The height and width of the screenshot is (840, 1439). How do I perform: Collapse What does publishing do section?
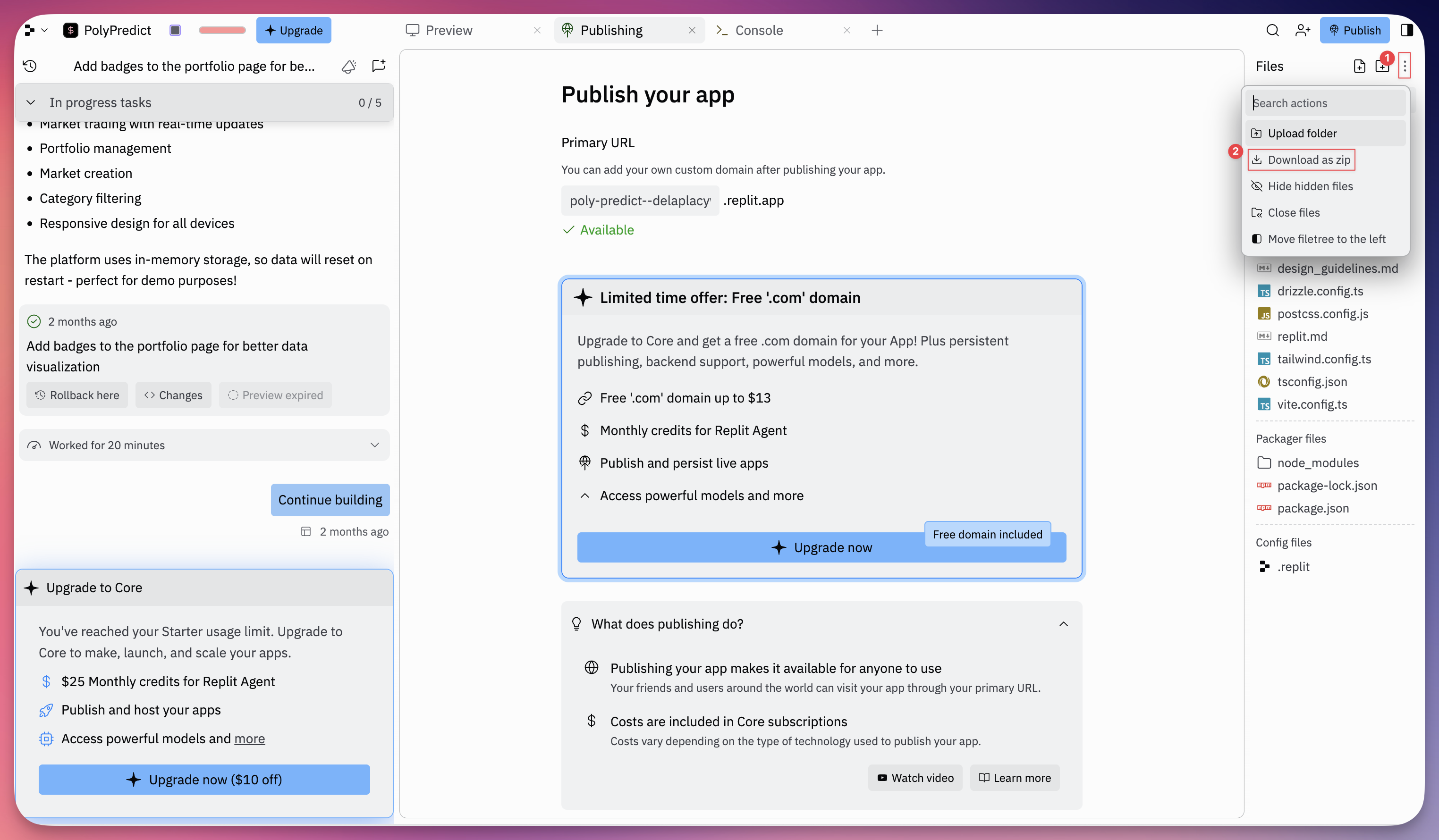tap(1063, 624)
